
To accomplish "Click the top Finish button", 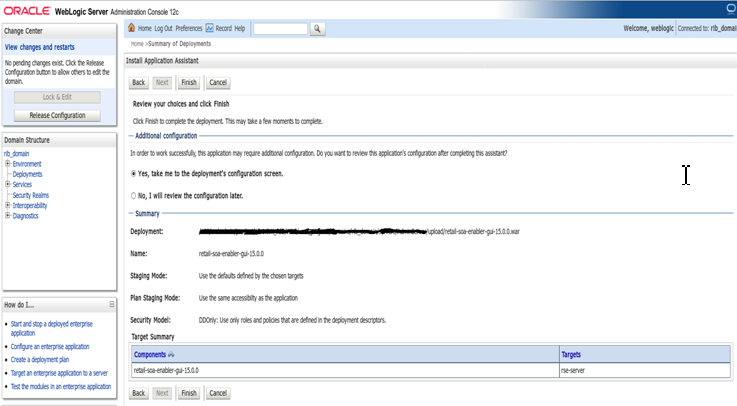I will pyautogui.click(x=189, y=83).
